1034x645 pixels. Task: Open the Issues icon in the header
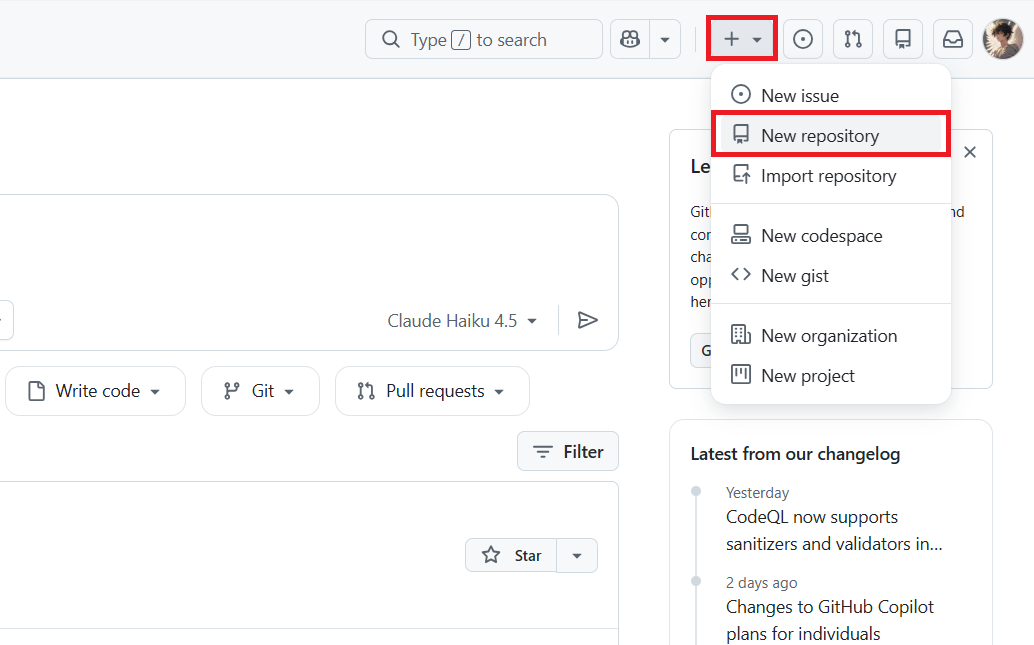coord(803,40)
